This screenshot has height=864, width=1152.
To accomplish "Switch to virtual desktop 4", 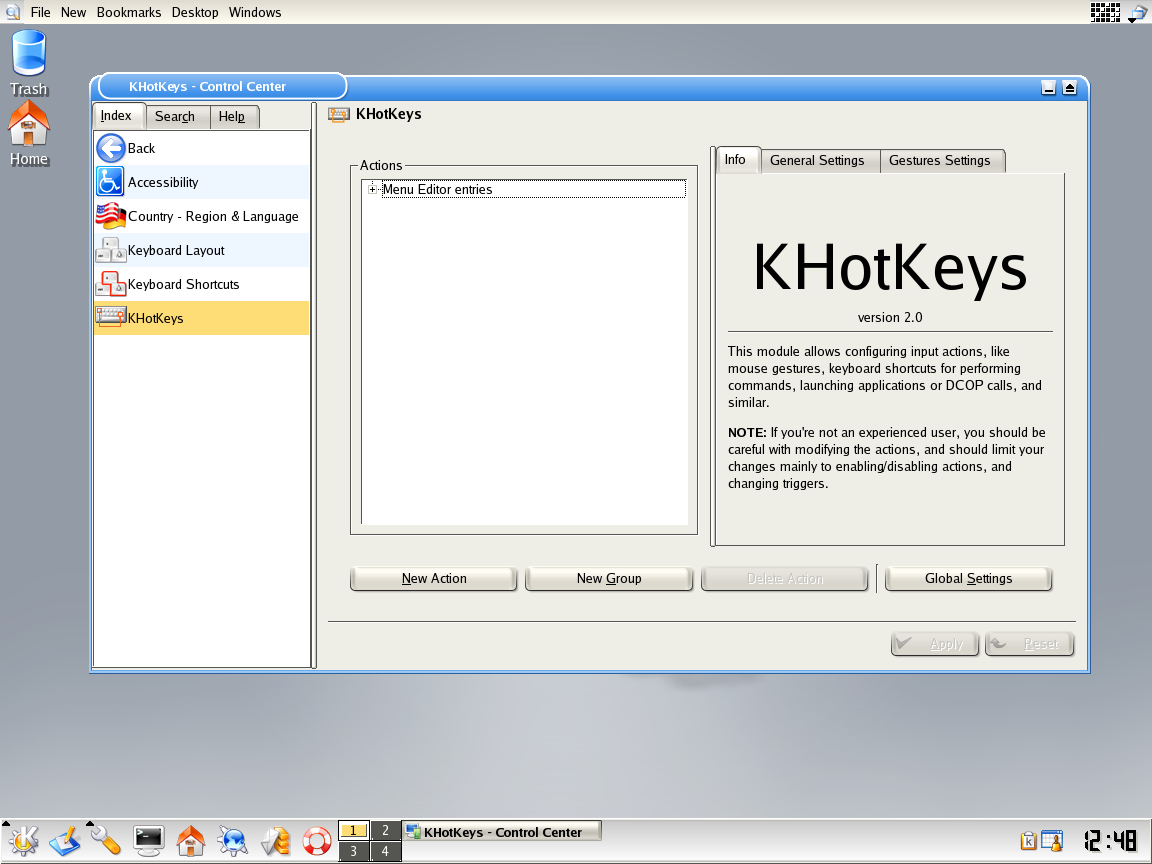I will tap(385, 851).
